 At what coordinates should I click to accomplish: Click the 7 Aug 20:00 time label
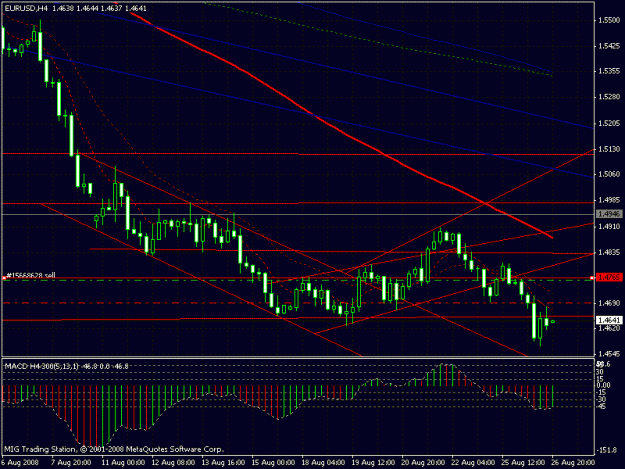pyautogui.click(x=71, y=462)
